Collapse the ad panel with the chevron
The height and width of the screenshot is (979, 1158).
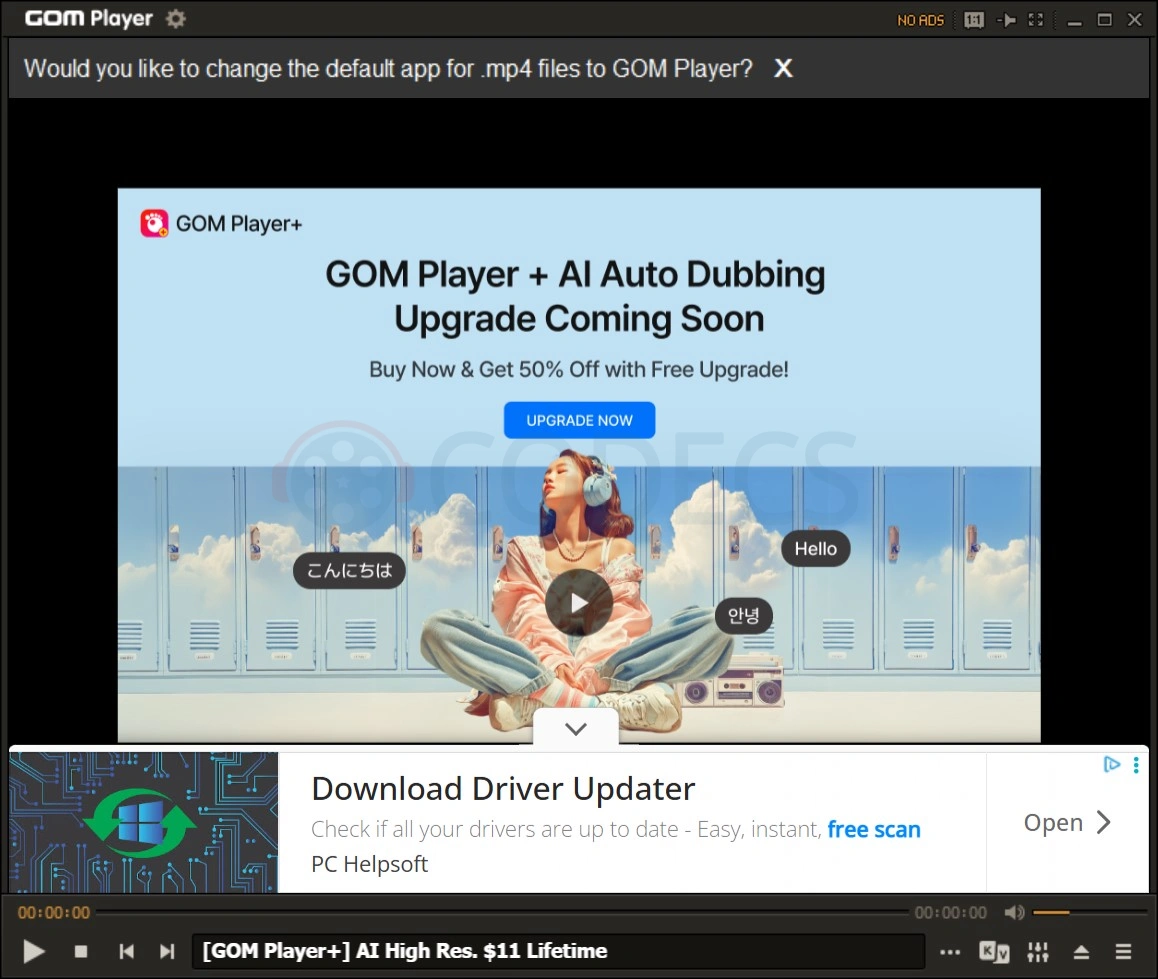(x=576, y=729)
